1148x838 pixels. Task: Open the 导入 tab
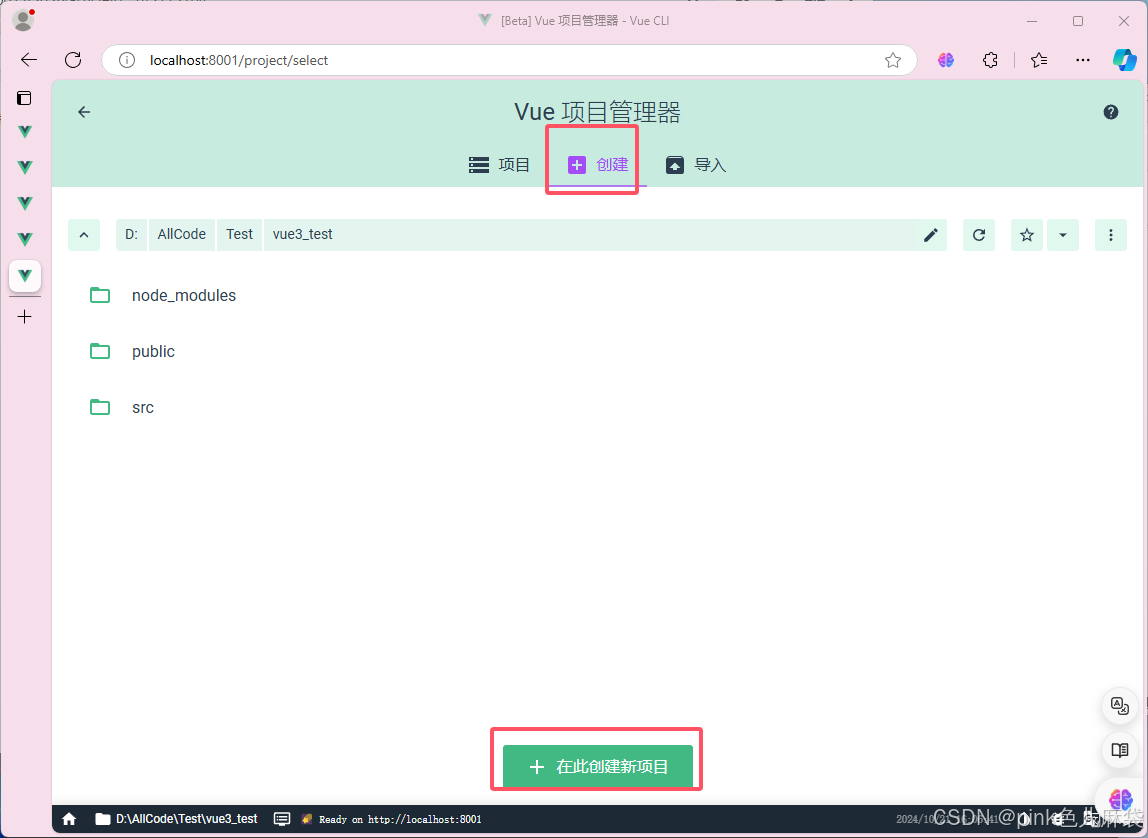tap(696, 165)
